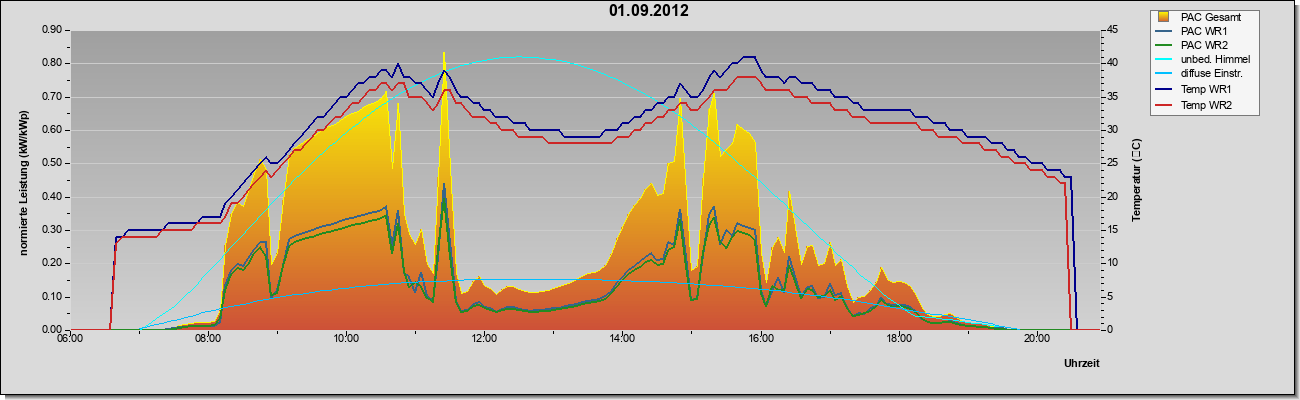
Task: Click the PAC Gesamt legend color swatch
Action: [1164, 17]
